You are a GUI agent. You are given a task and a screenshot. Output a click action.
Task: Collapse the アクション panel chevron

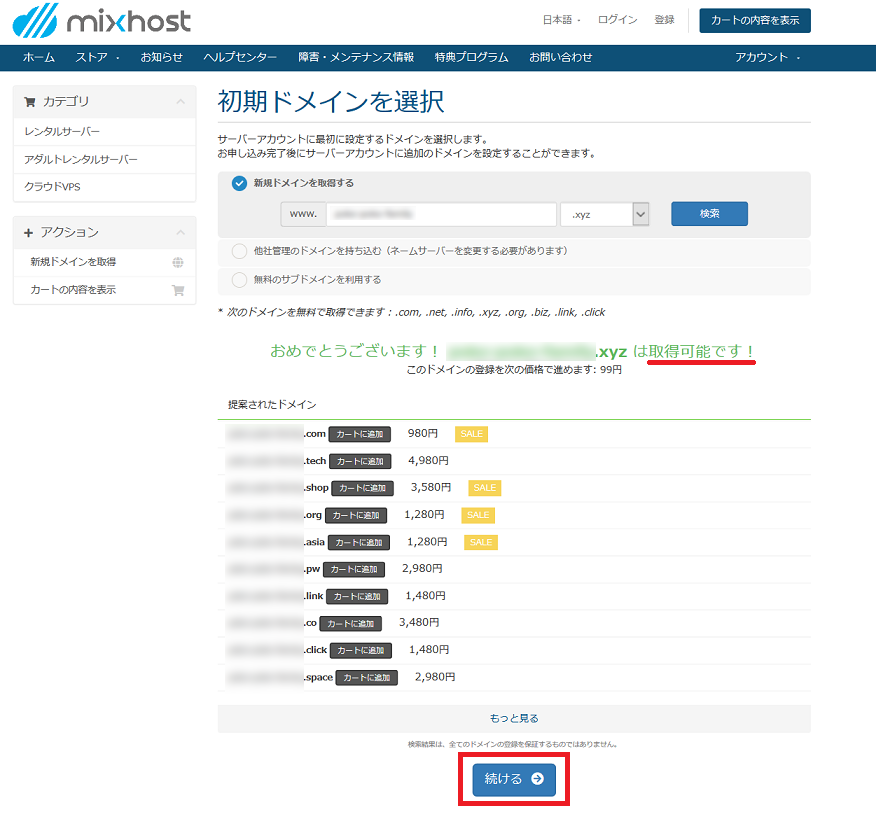click(180, 233)
